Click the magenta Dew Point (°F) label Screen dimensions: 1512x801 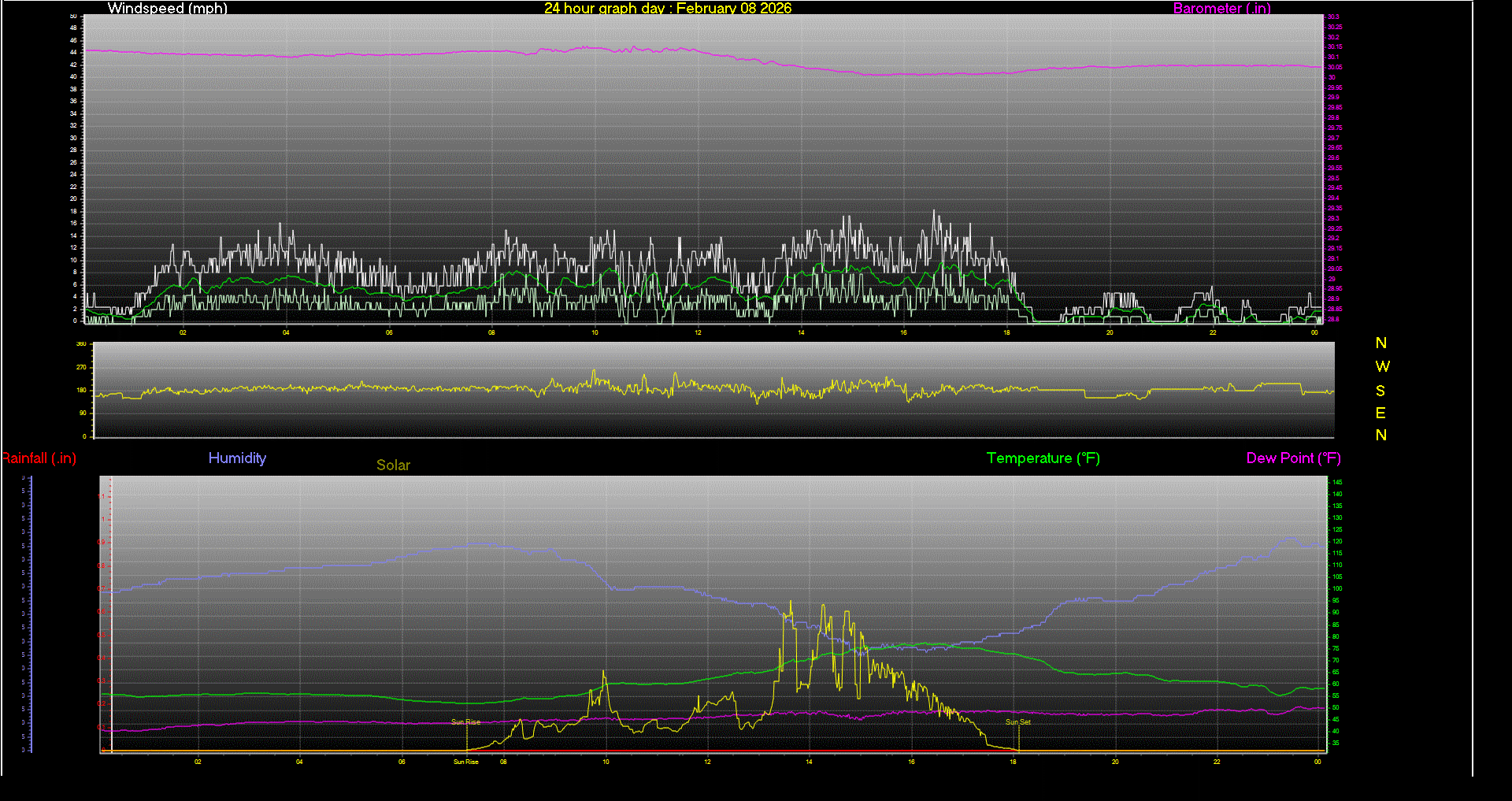(1293, 458)
